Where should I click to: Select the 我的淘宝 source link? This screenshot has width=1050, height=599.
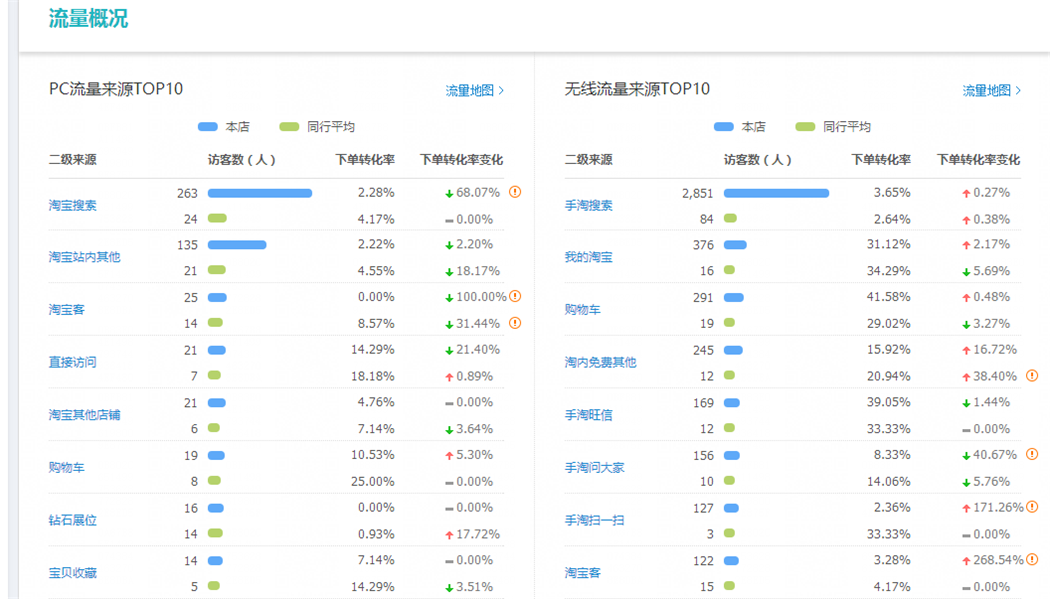[x=589, y=257]
